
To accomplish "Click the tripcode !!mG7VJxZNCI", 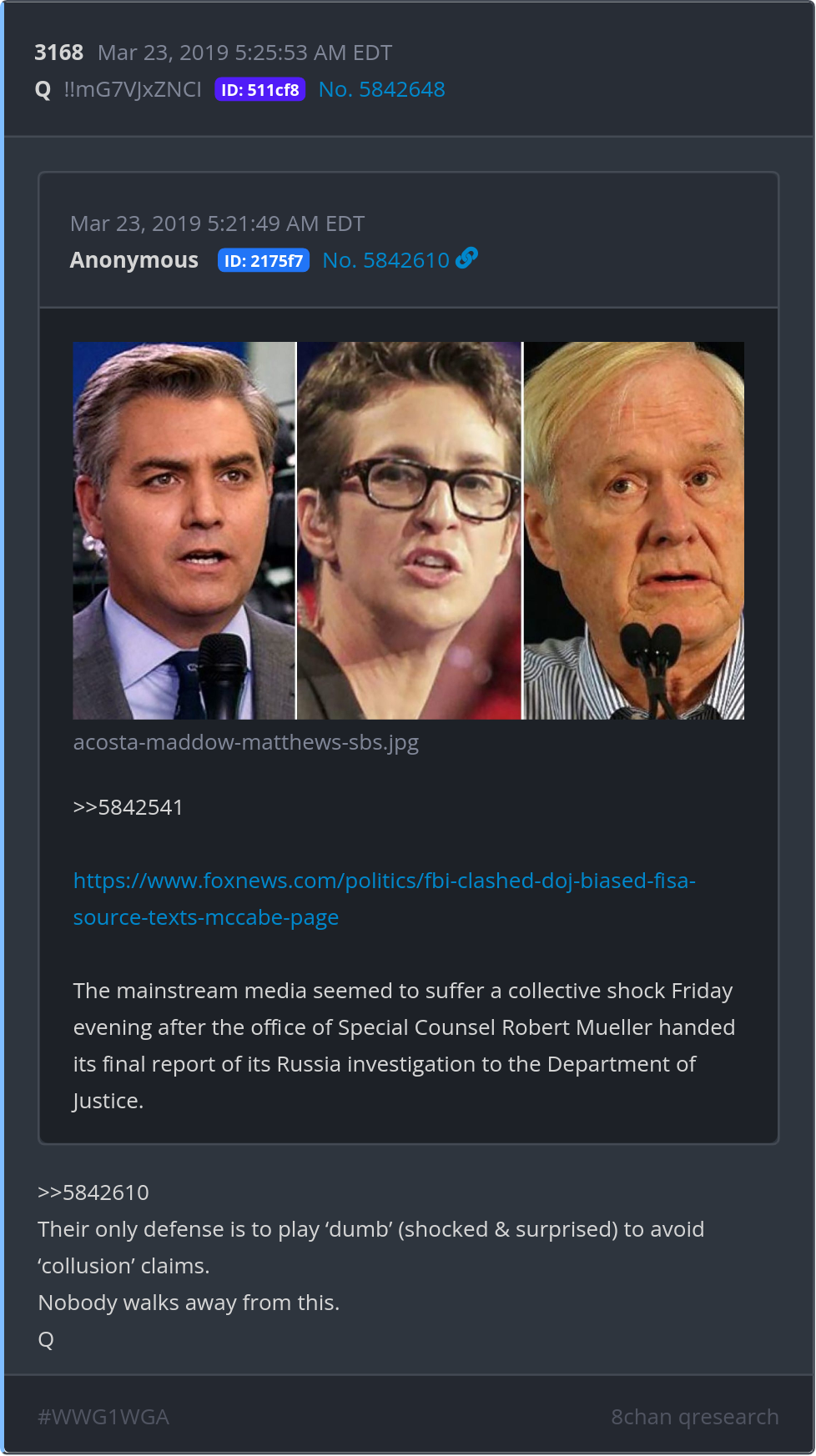I will pos(133,89).
